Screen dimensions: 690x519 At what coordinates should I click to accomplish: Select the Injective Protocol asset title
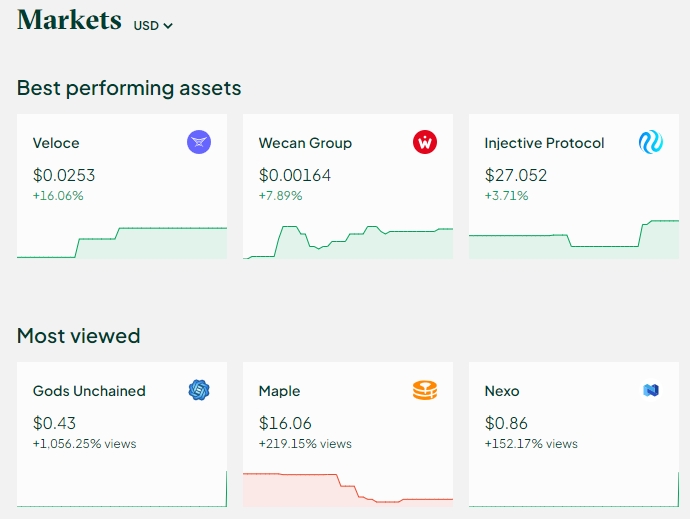tap(544, 143)
